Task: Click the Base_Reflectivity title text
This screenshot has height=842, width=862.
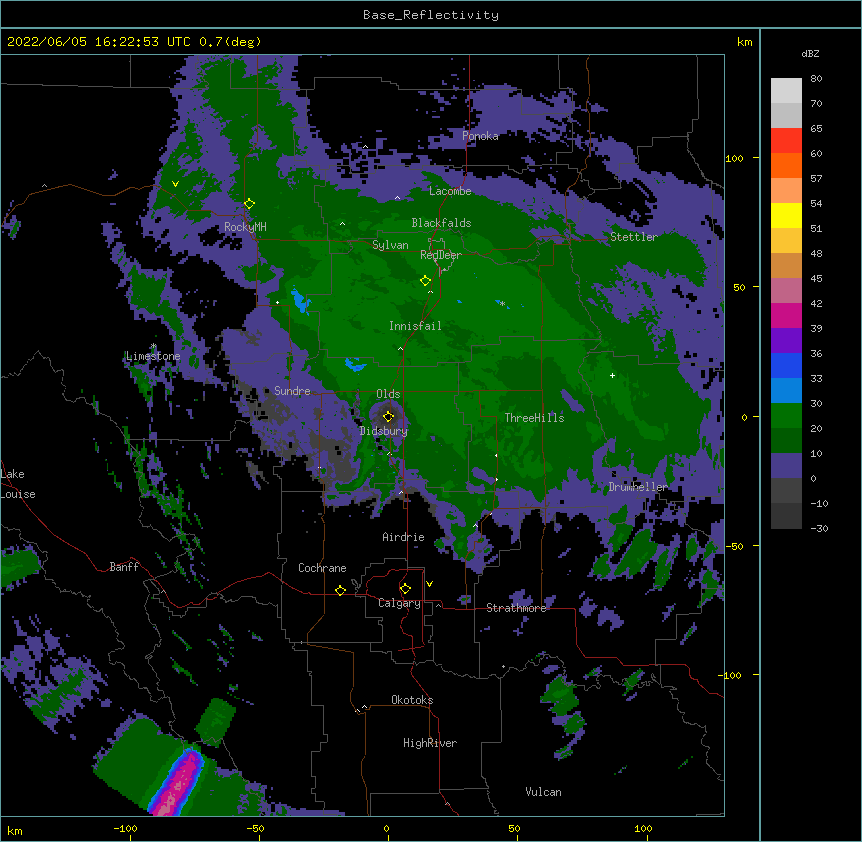Action: click(431, 15)
